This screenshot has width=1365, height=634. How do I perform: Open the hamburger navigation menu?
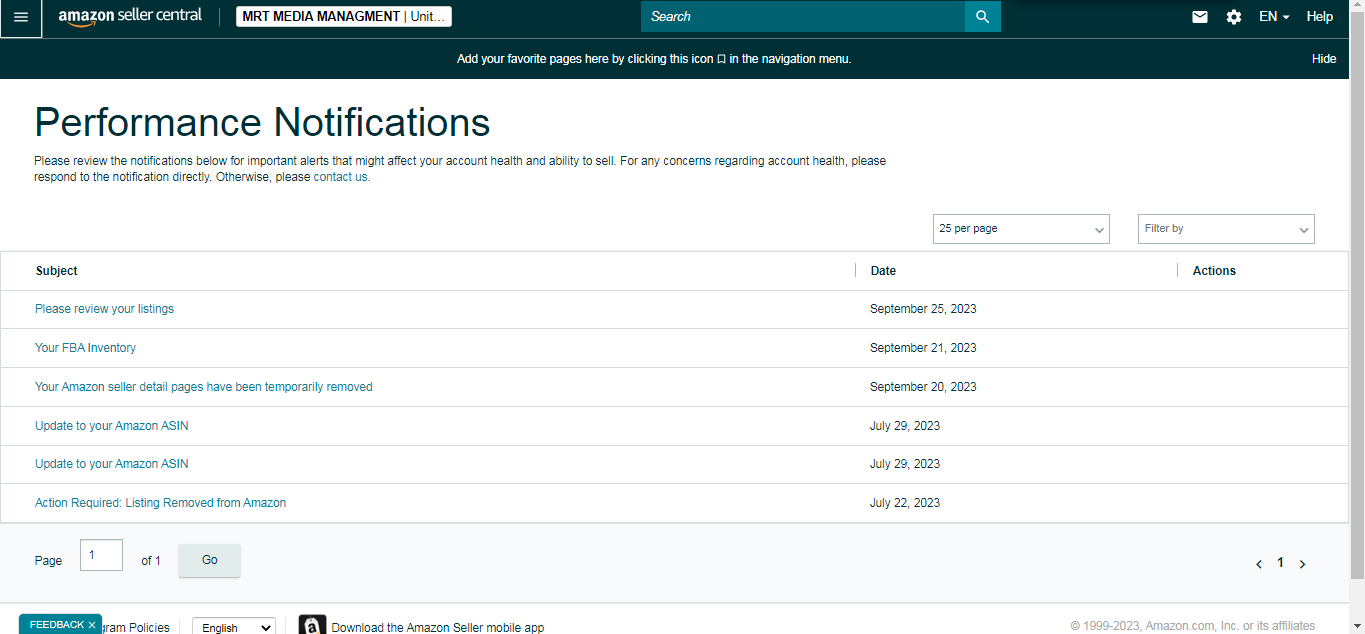21,17
